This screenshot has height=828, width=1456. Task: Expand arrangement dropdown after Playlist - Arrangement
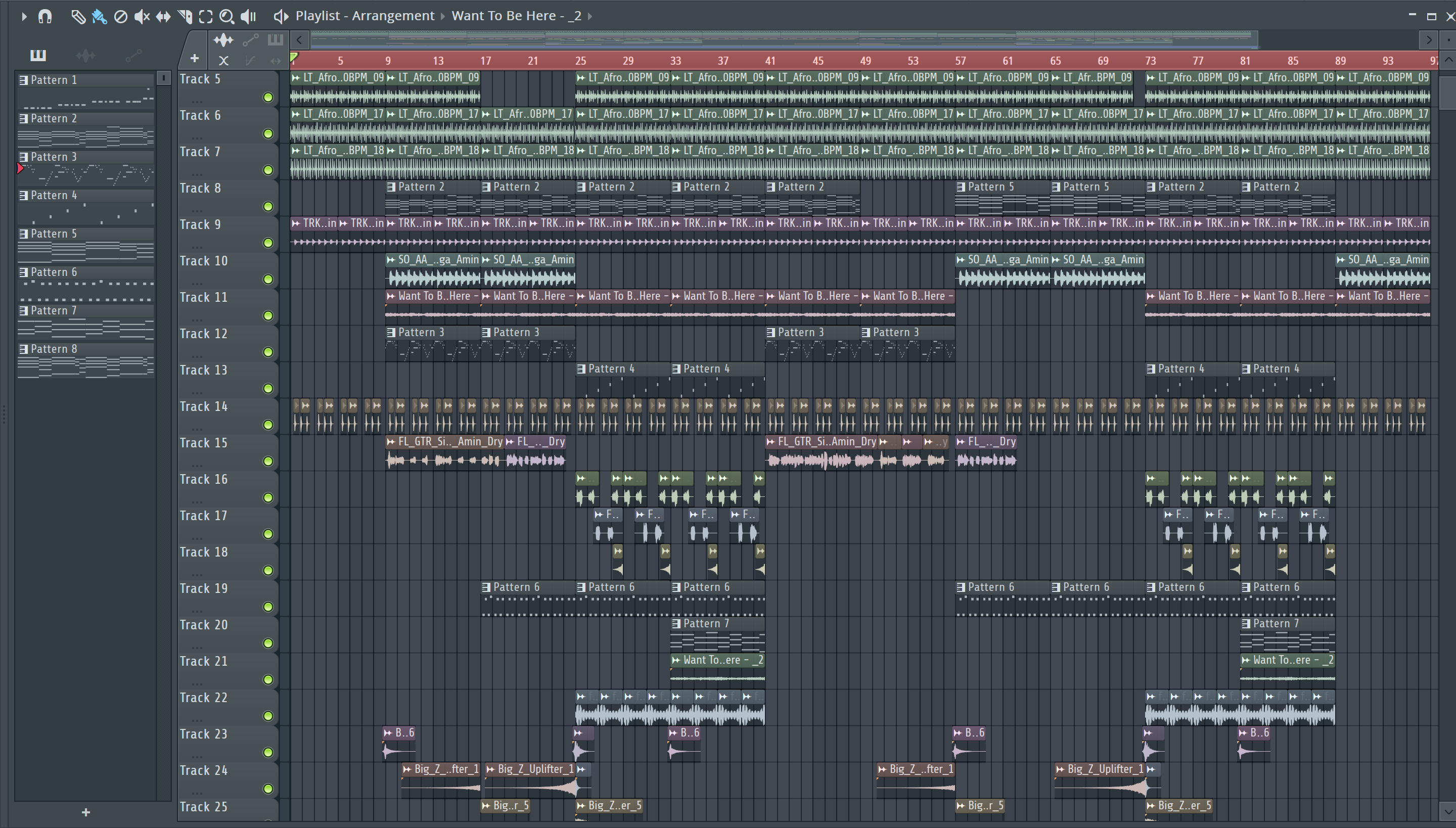pos(442,17)
